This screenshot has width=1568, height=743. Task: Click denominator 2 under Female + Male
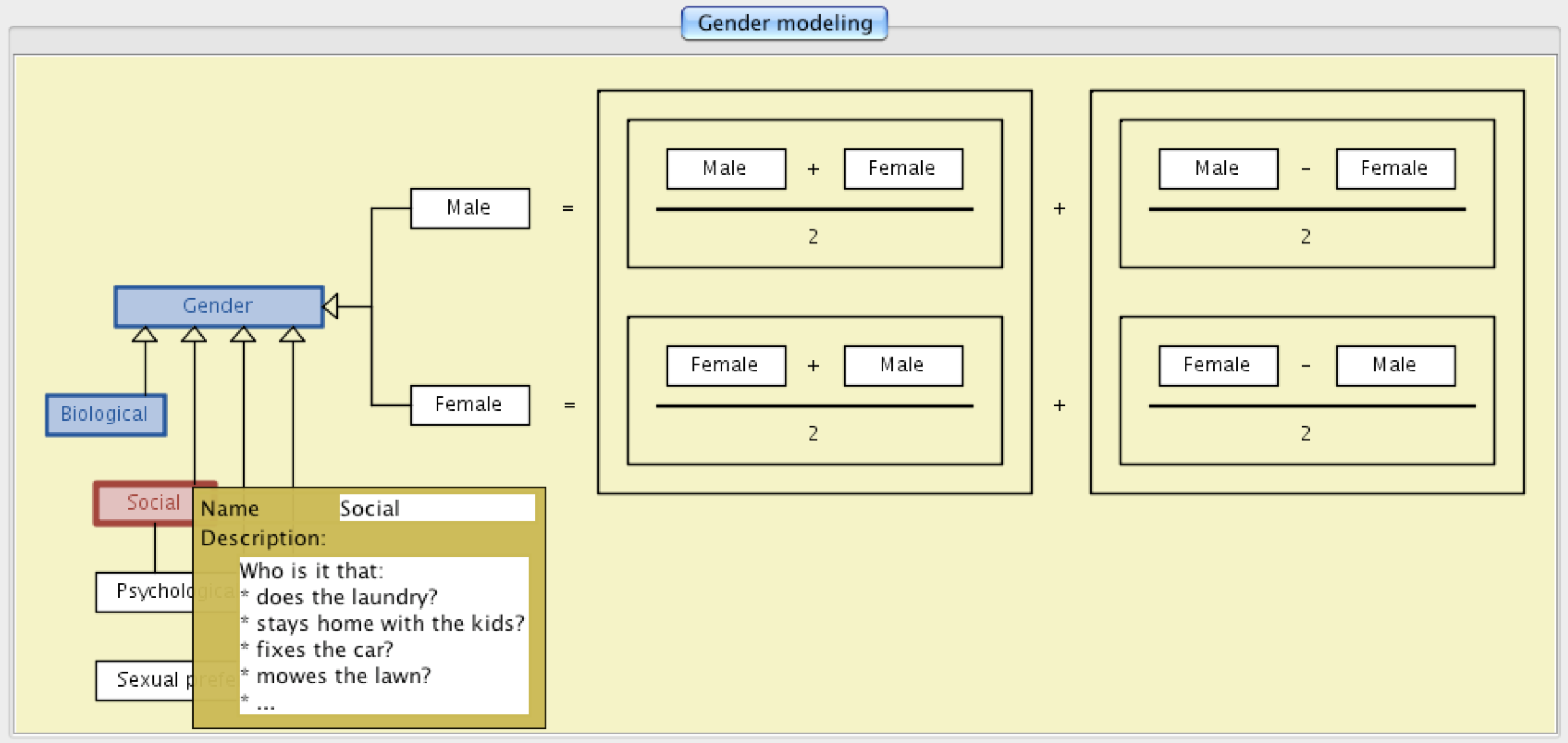[x=813, y=433]
